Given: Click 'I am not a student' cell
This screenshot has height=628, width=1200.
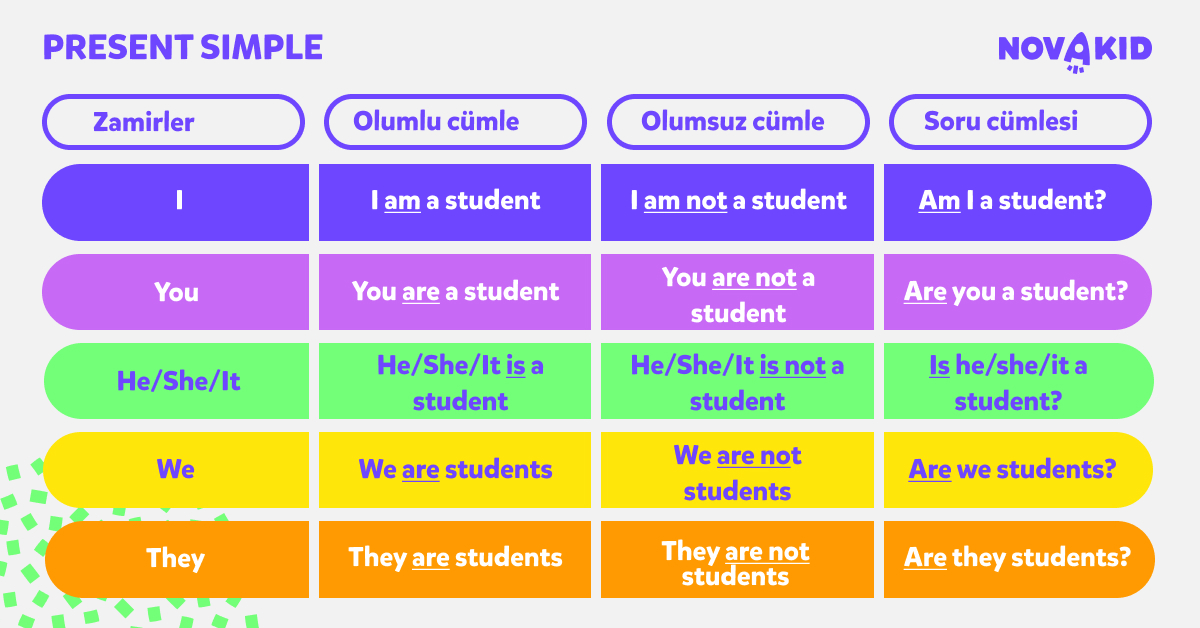Looking at the screenshot, I should pos(738,201).
